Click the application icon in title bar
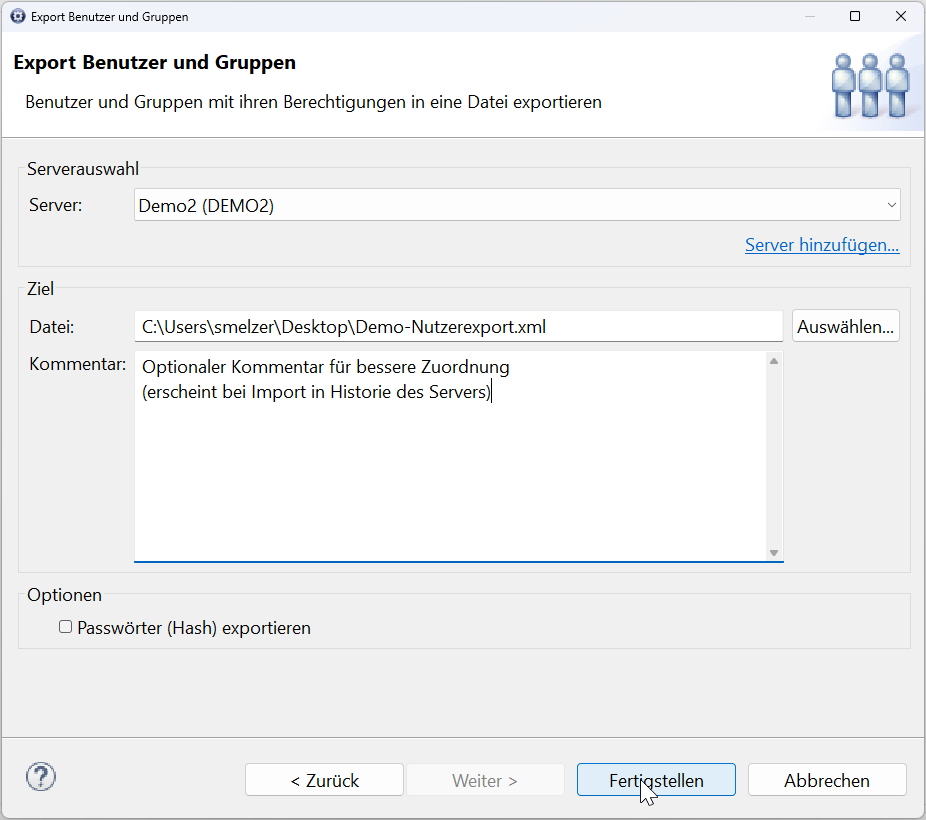The height and width of the screenshot is (820, 926). pyautogui.click(x=18, y=16)
